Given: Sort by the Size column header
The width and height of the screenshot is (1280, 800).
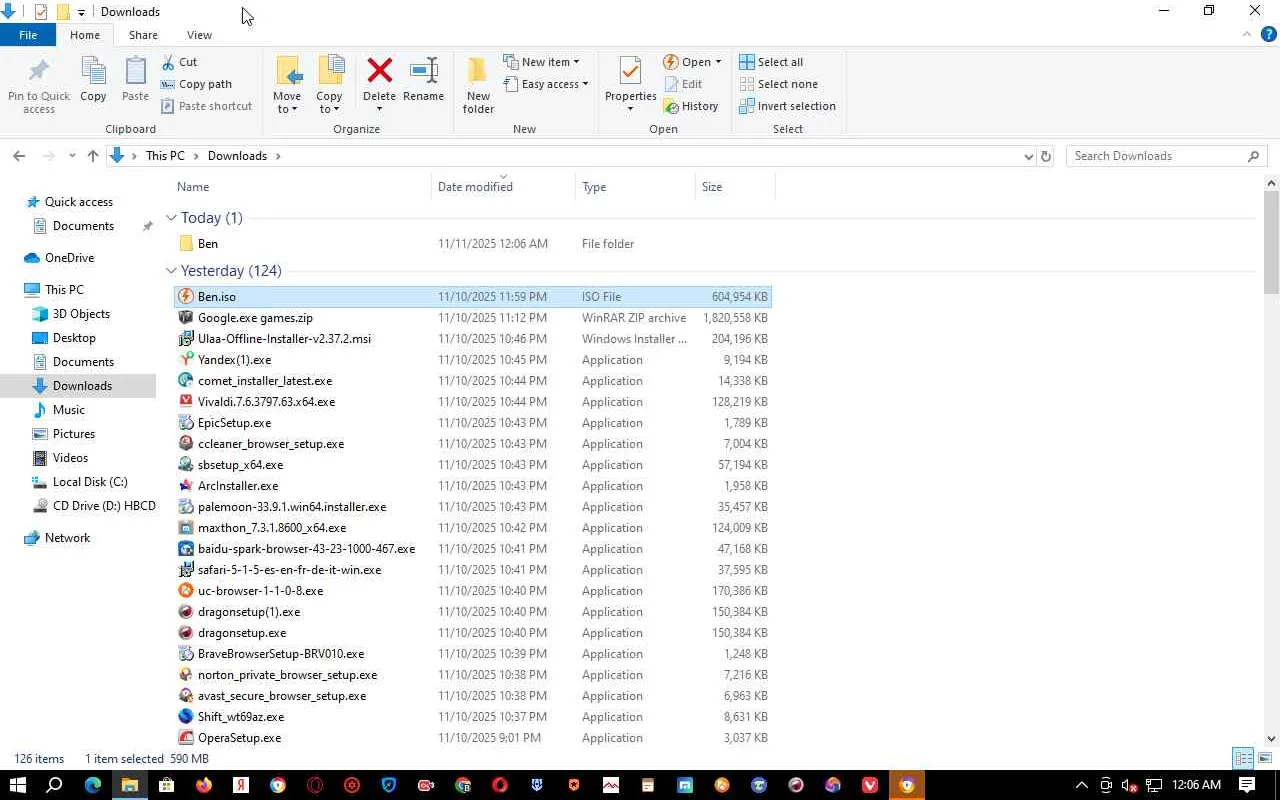Looking at the screenshot, I should 735,187.
